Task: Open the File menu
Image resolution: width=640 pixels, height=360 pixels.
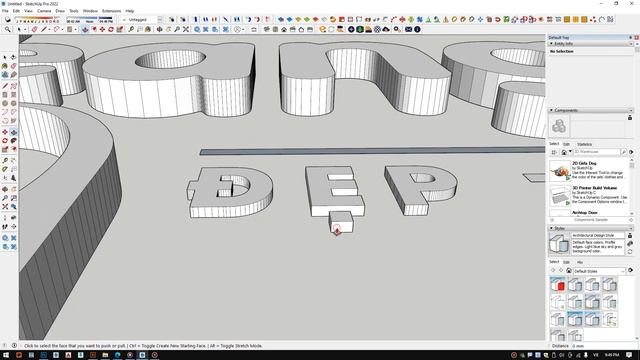Action: tap(5, 11)
